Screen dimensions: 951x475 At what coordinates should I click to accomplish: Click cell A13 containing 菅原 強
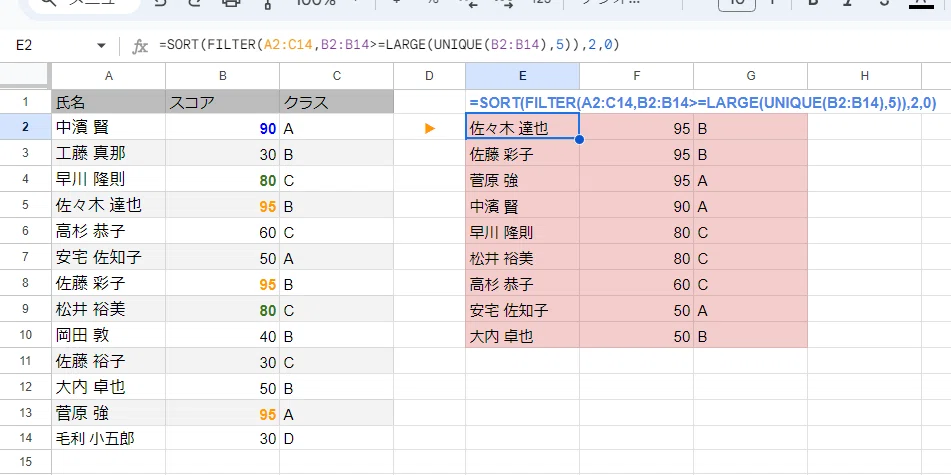point(109,413)
